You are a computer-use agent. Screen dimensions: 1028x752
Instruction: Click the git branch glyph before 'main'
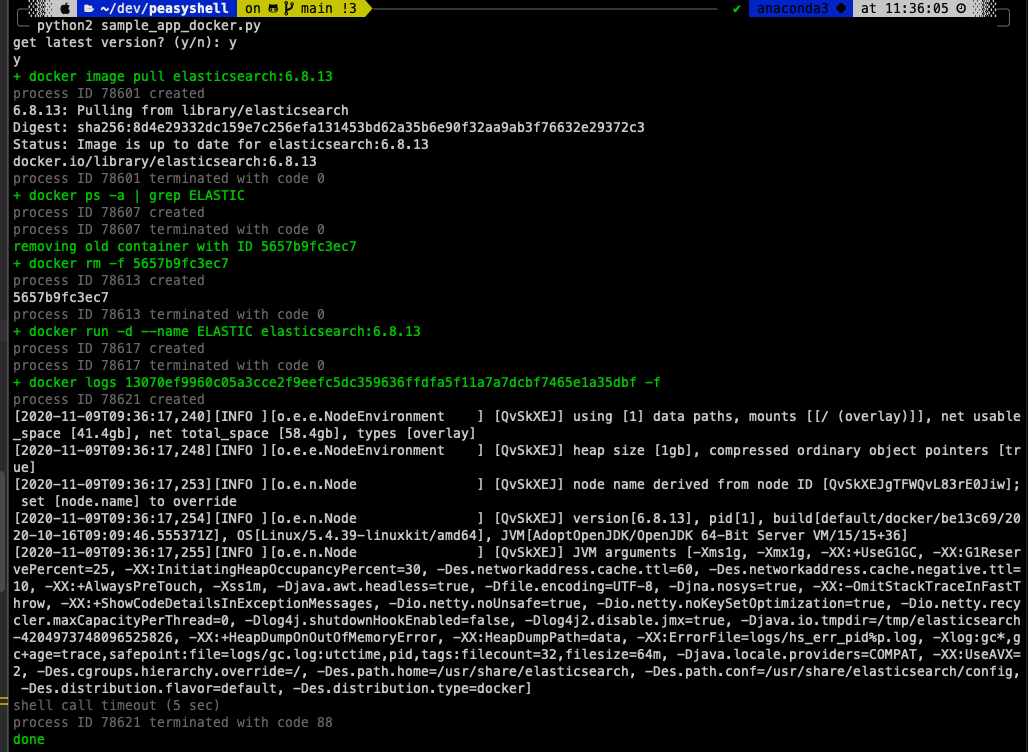[x=289, y=9]
